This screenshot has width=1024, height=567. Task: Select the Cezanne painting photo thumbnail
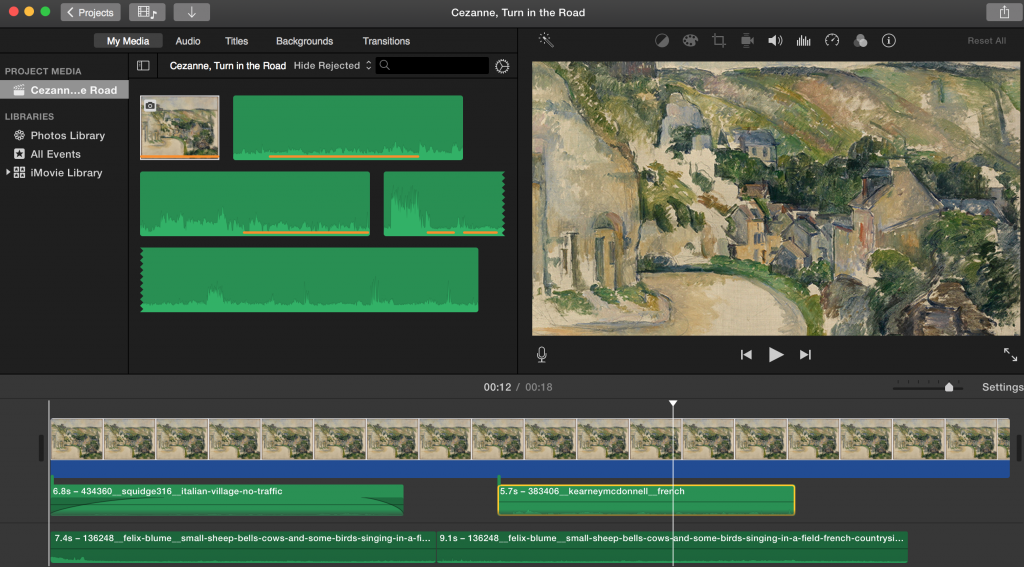click(x=180, y=127)
